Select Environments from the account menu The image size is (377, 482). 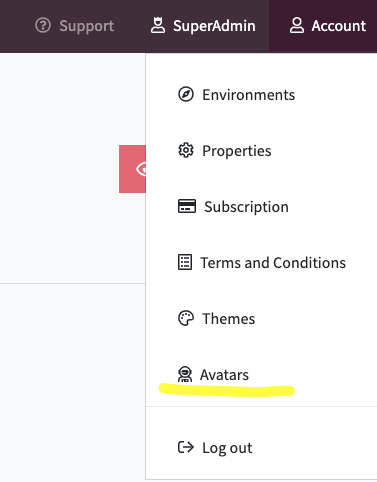click(261, 94)
